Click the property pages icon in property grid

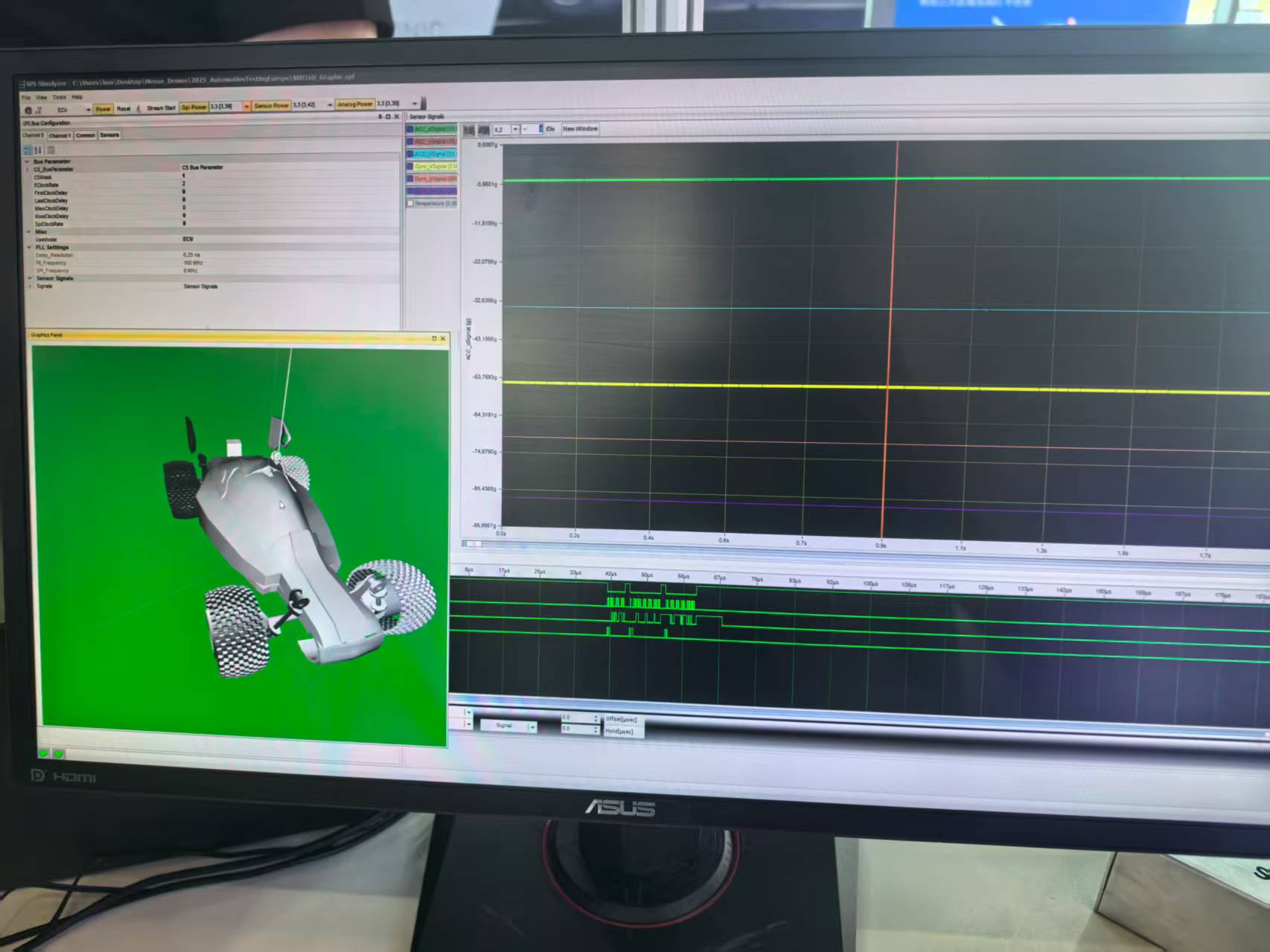51,150
